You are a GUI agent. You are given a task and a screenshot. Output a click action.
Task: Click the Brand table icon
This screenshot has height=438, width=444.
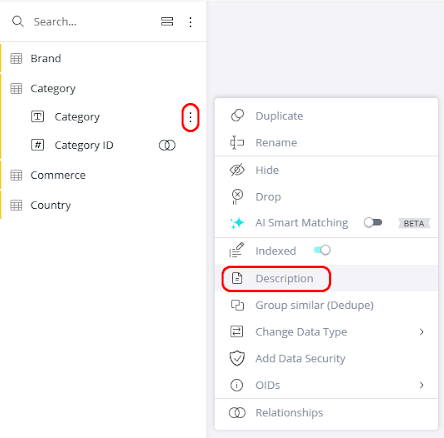click(16, 58)
